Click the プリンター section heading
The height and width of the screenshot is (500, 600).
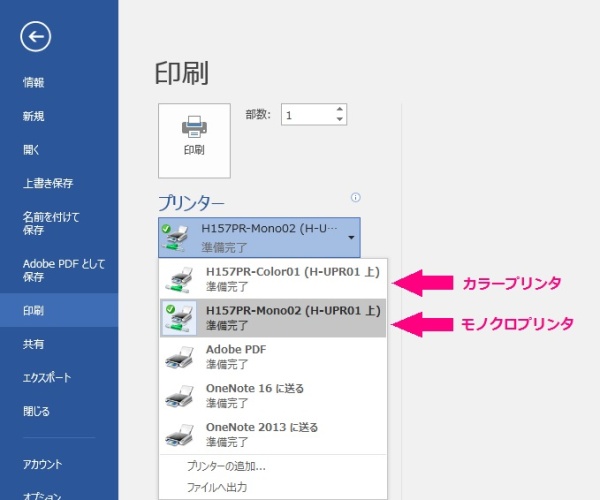191,203
